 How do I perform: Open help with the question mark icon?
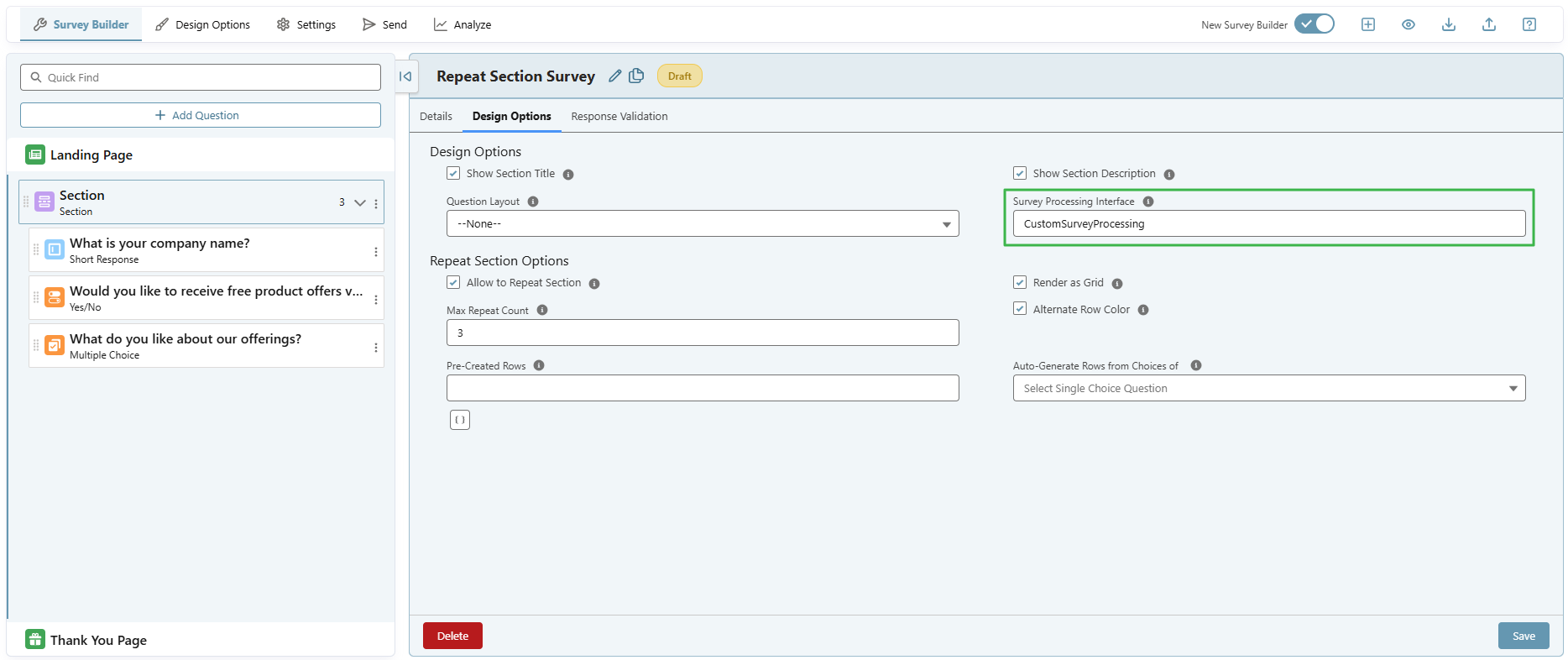pyautogui.click(x=1529, y=24)
